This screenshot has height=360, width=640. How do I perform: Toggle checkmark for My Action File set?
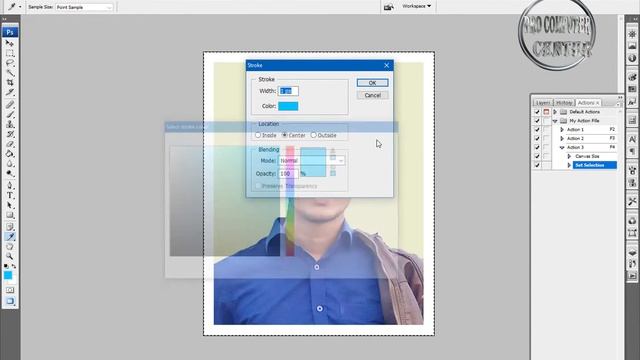(x=537, y=120)
